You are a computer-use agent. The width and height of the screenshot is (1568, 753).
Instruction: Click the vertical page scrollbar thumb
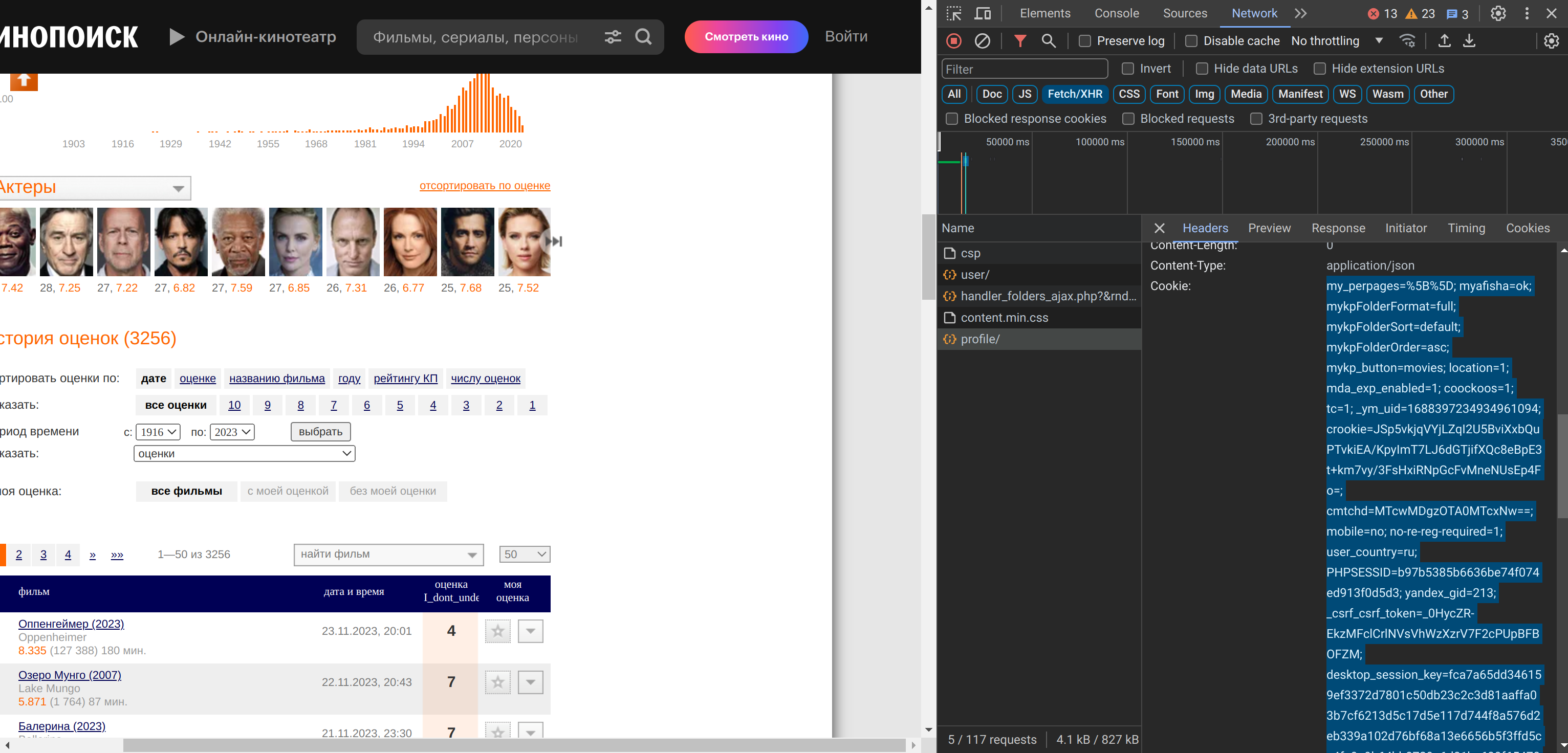point(928,257)
